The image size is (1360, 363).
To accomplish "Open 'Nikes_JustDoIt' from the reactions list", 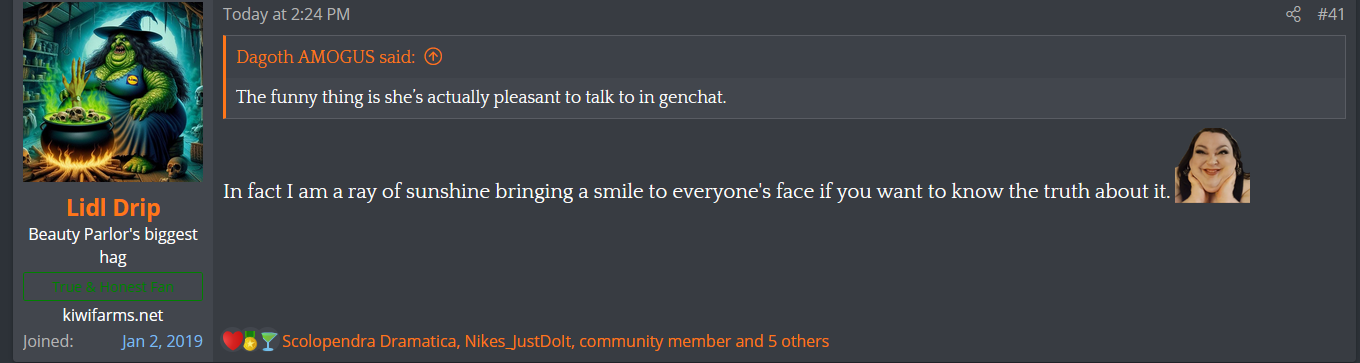I will (517, 341).
